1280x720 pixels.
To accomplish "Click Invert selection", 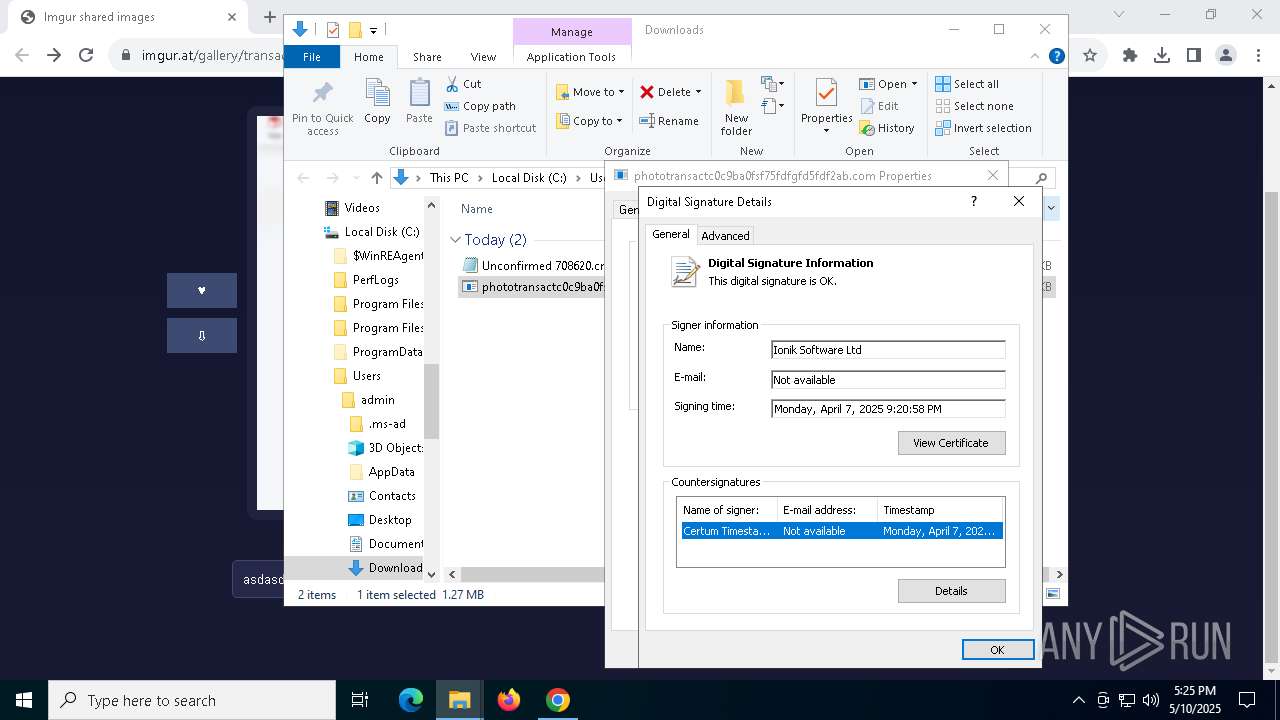I will click(983, 128).
